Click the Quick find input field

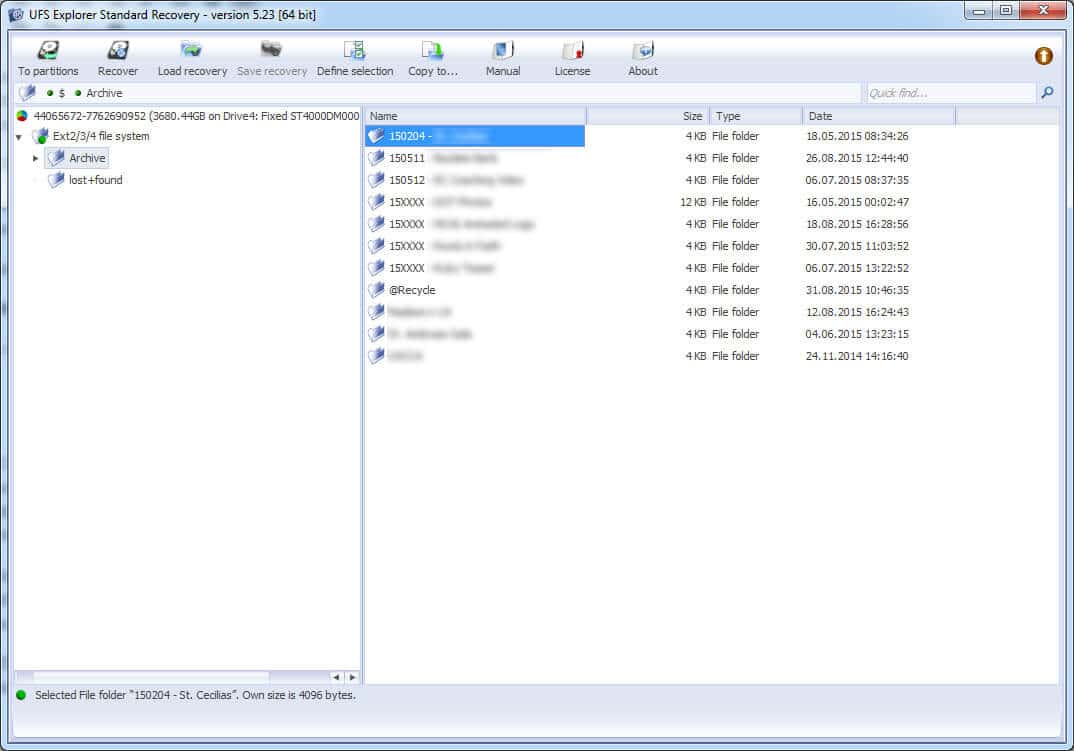[950, 93]
